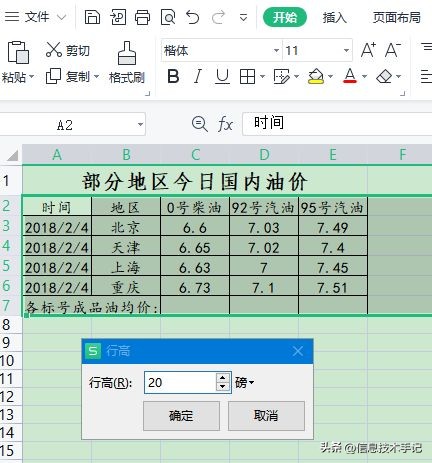Click the clear eraser icon
Image resolution: width=432 pixels, height=463 pixels.
[x=384, y=77]
